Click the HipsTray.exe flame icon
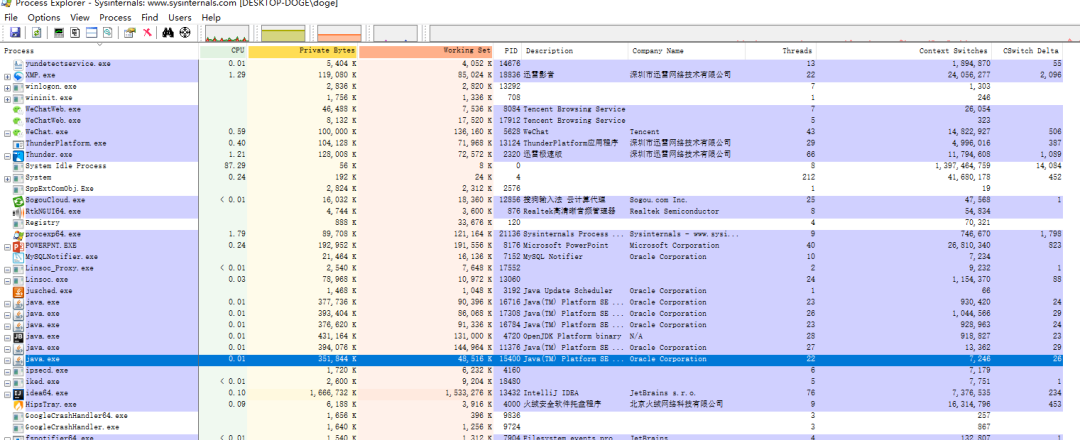This screenshot has height=440, width=1080. click(19, 404)
